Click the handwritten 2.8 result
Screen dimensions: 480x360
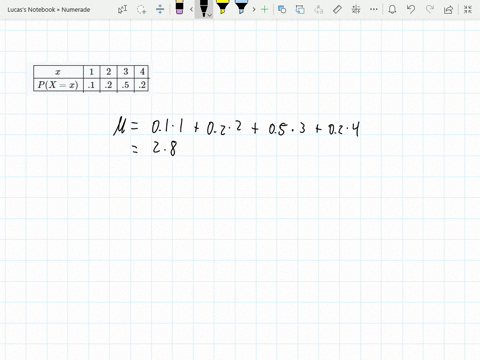pos(165,148)
